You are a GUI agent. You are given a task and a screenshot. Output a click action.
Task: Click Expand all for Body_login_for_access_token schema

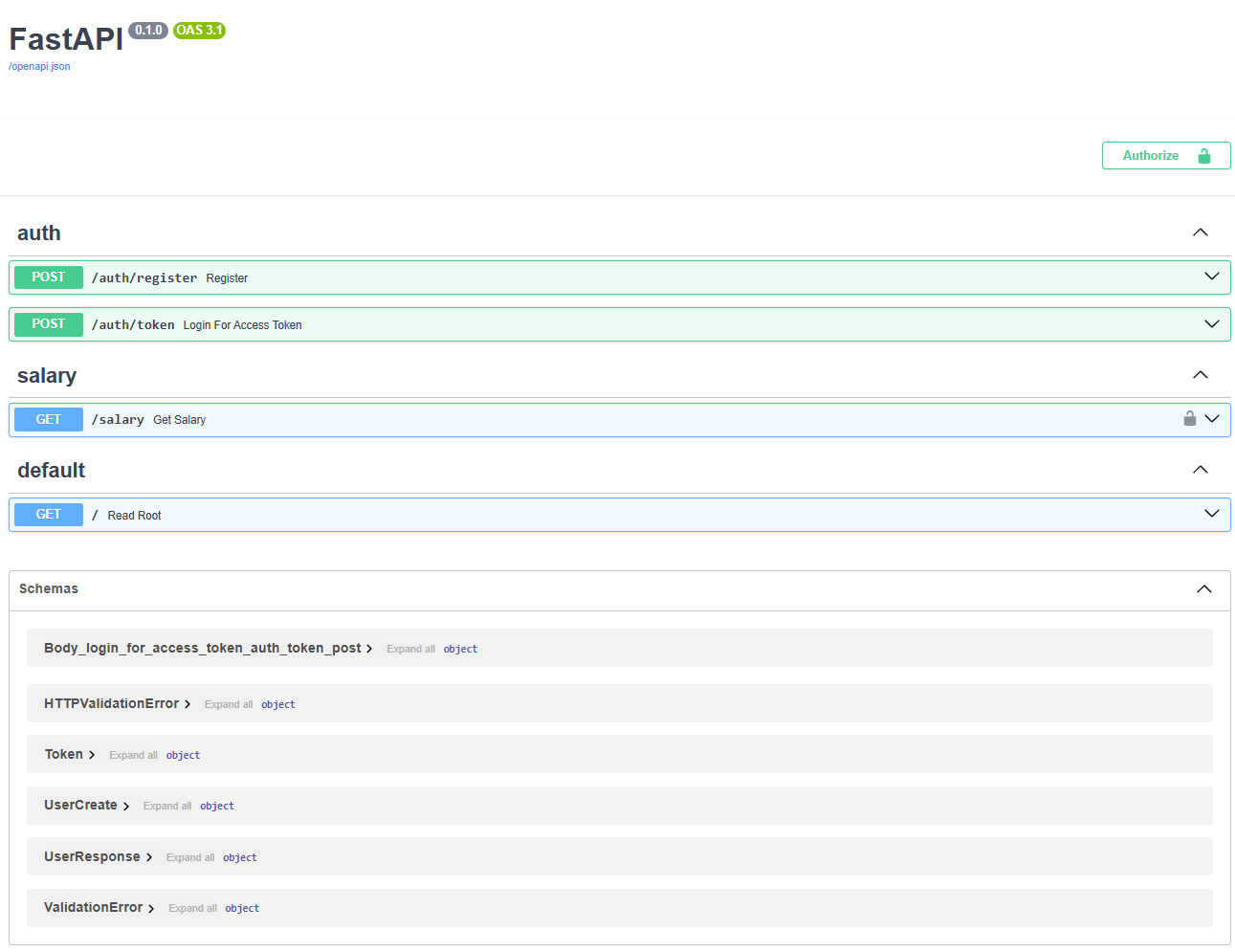click(x=411, y=650)
